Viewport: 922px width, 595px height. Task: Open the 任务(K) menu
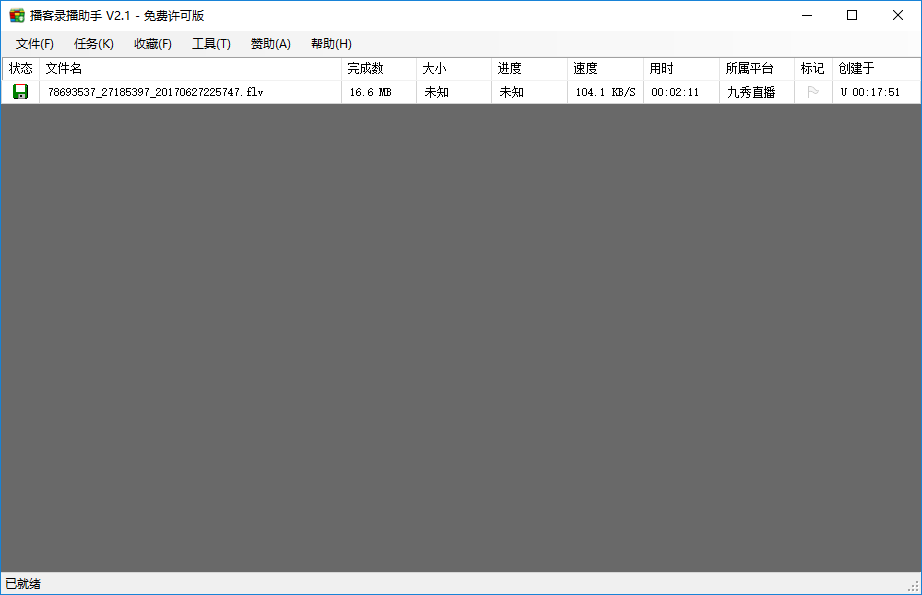(92, 43)
